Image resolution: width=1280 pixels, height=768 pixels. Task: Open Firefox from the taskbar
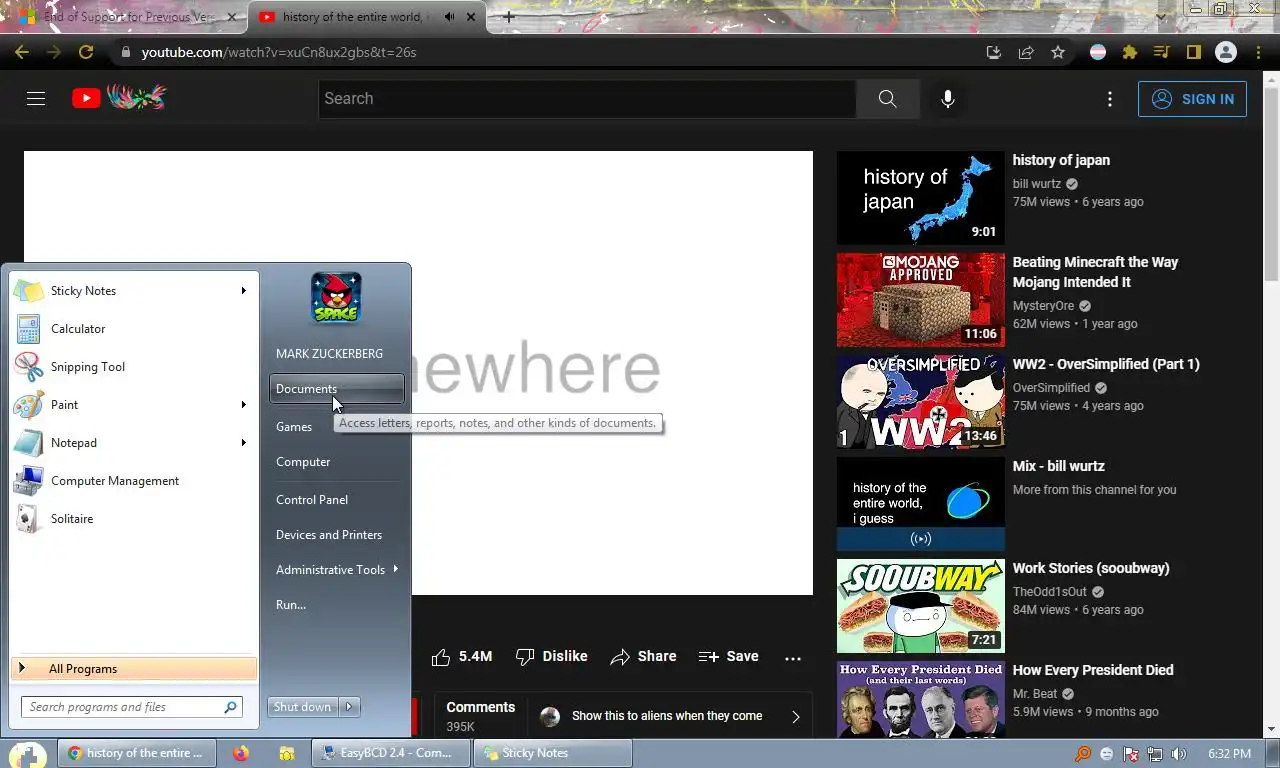[x=241, y=753]
